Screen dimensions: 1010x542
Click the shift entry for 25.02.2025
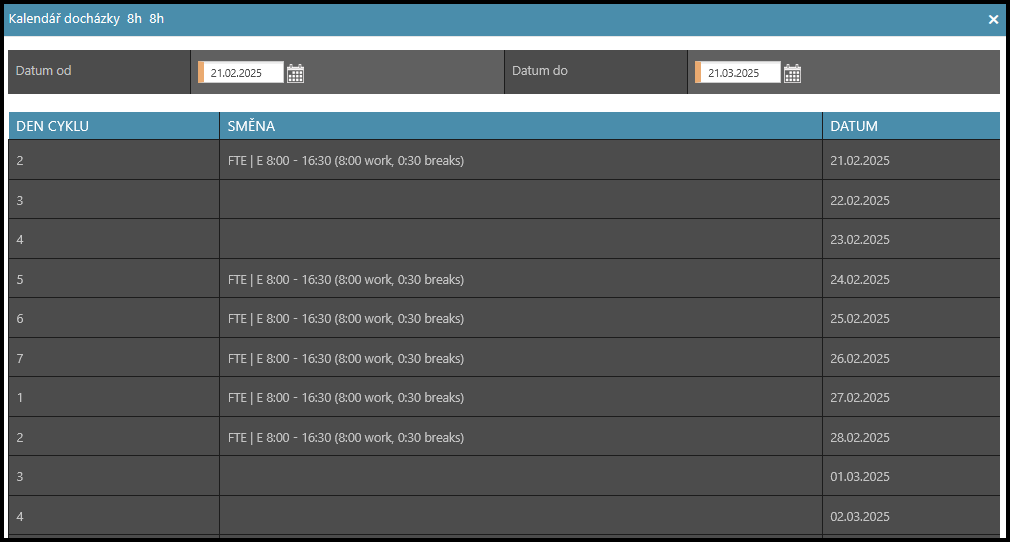pyautogui.click(x=346, y=319)
